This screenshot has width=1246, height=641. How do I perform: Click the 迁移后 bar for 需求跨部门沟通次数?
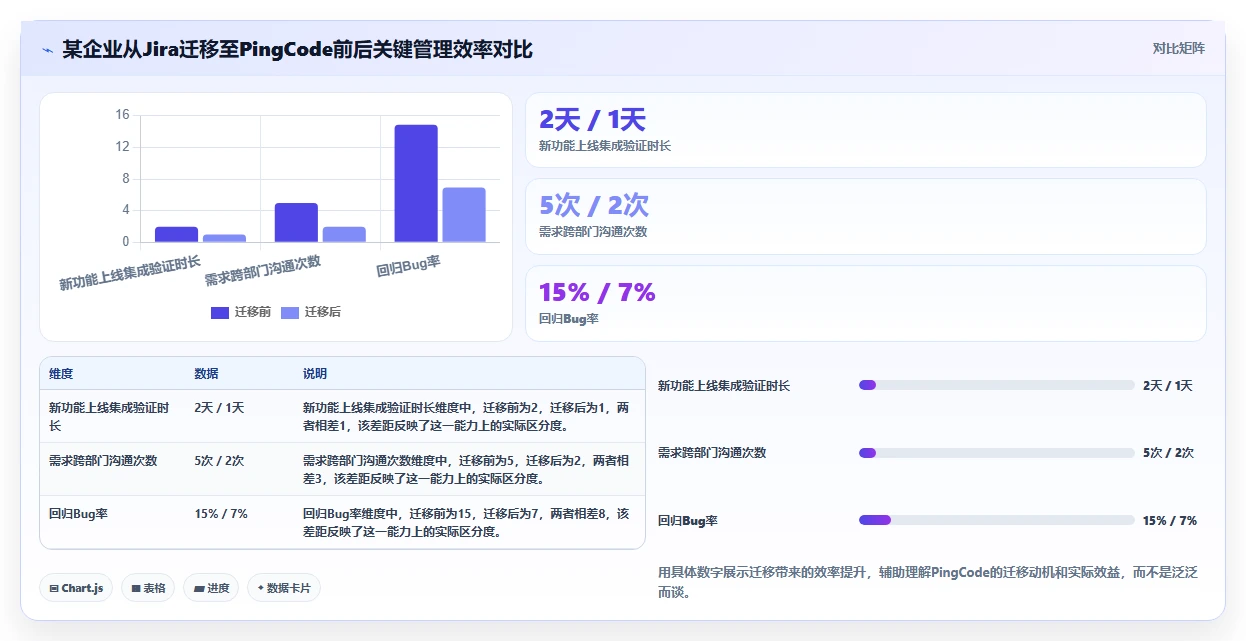344,234
